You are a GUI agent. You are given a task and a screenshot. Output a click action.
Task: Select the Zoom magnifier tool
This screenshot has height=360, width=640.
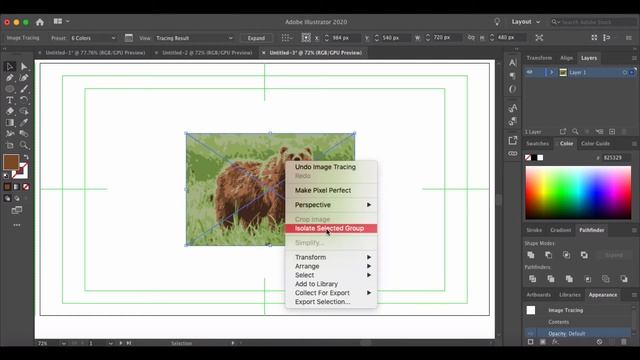point(24,145)
